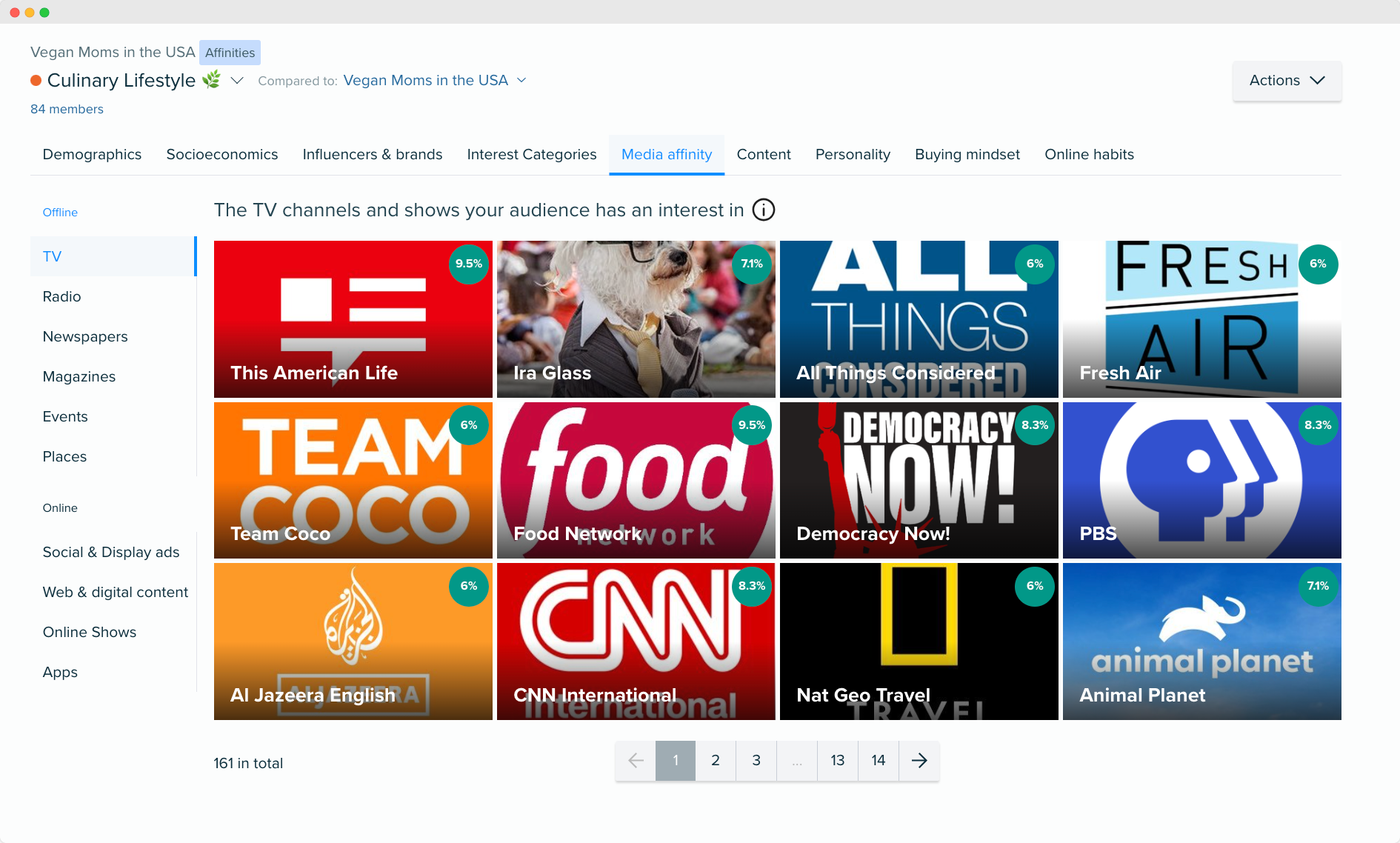The width and height of the screenshot is (1400, 843).
Task: Expand the Culinary Lifestyle segment chevron
Action: (237, 80)
